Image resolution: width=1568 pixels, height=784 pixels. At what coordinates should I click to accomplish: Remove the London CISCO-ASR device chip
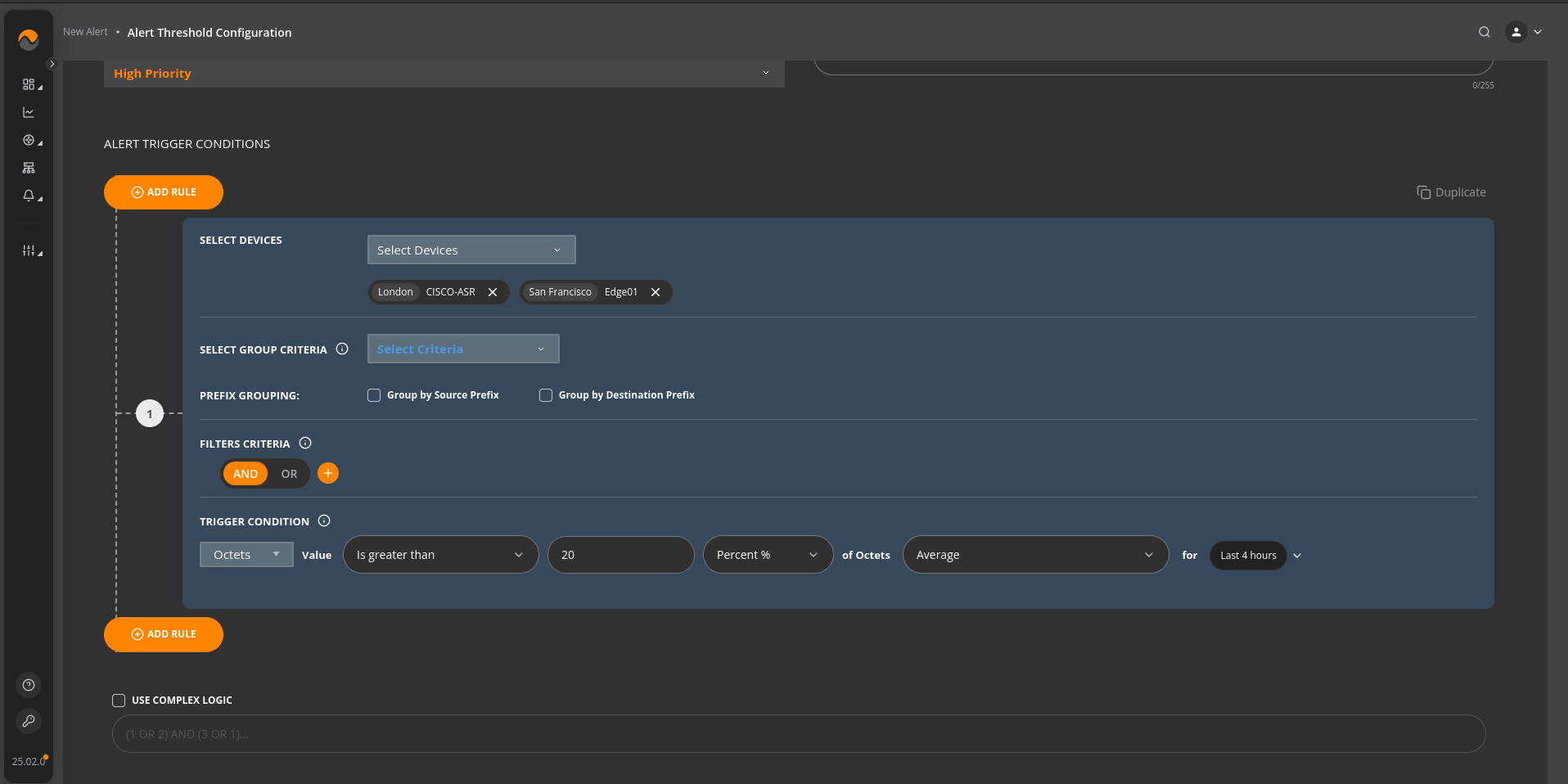coord(493,292)
